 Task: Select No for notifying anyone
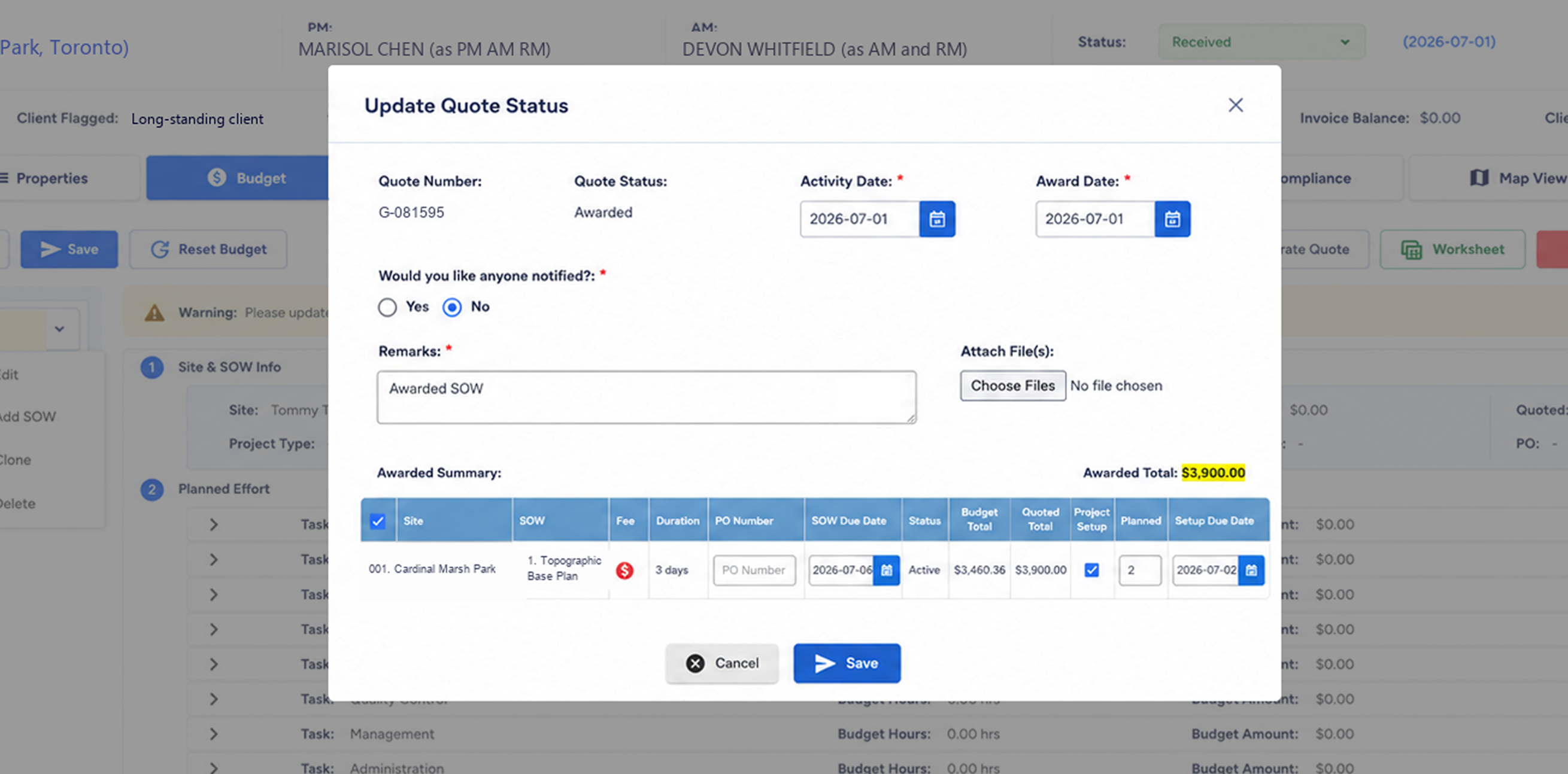(451, 307)
